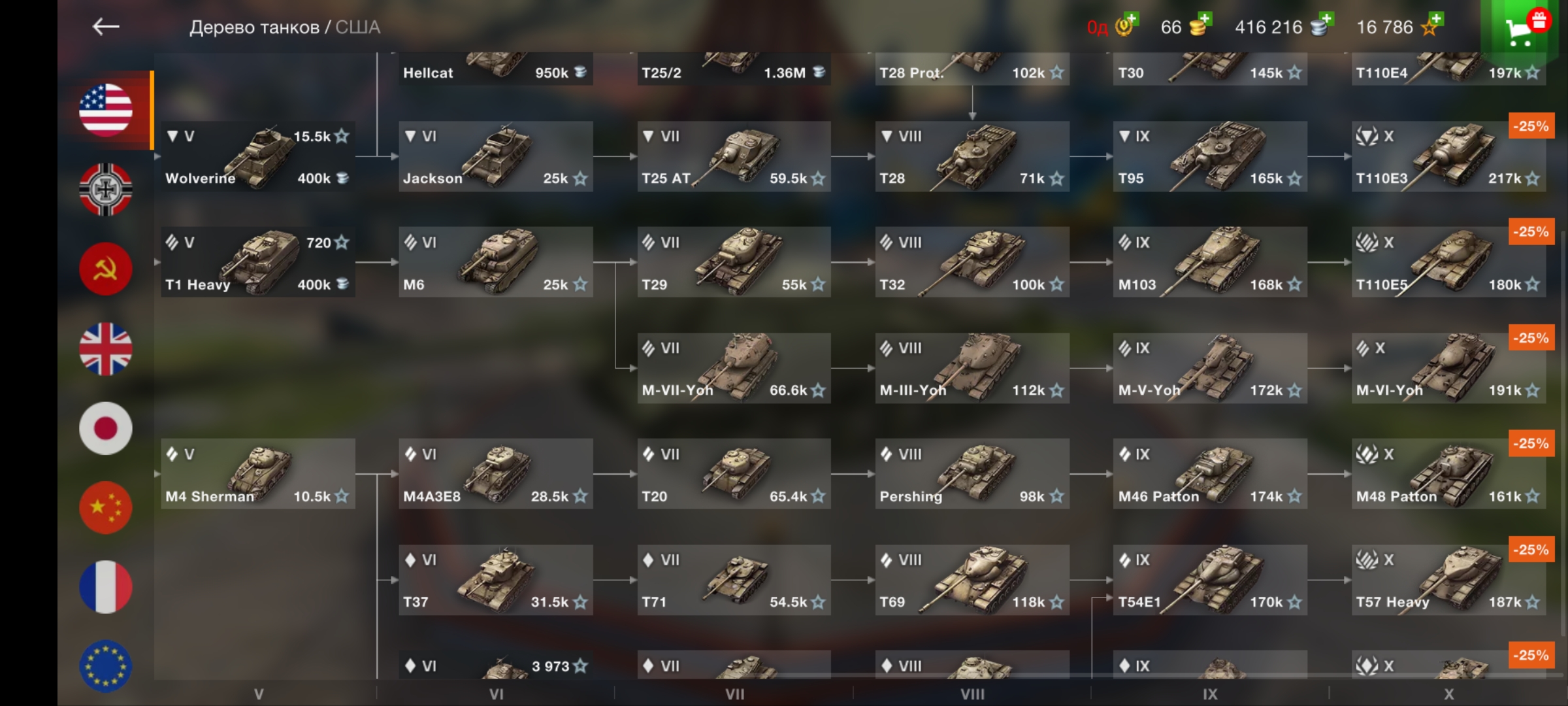1568x706 pixels.
Task: Select the United Kingdom flag nation
Action: coord(106,348)
